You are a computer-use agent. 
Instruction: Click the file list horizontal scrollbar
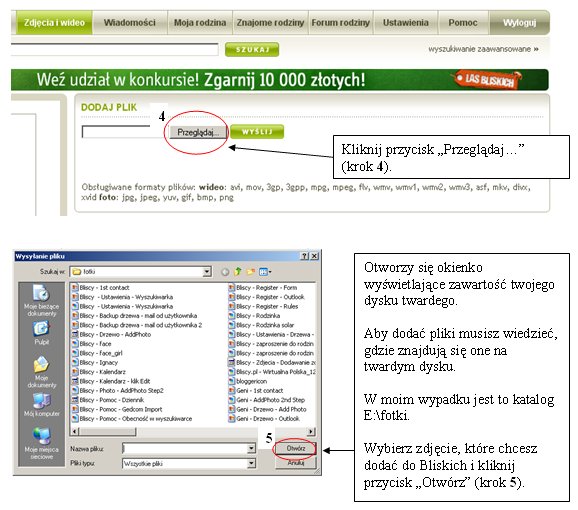(194, 431)
